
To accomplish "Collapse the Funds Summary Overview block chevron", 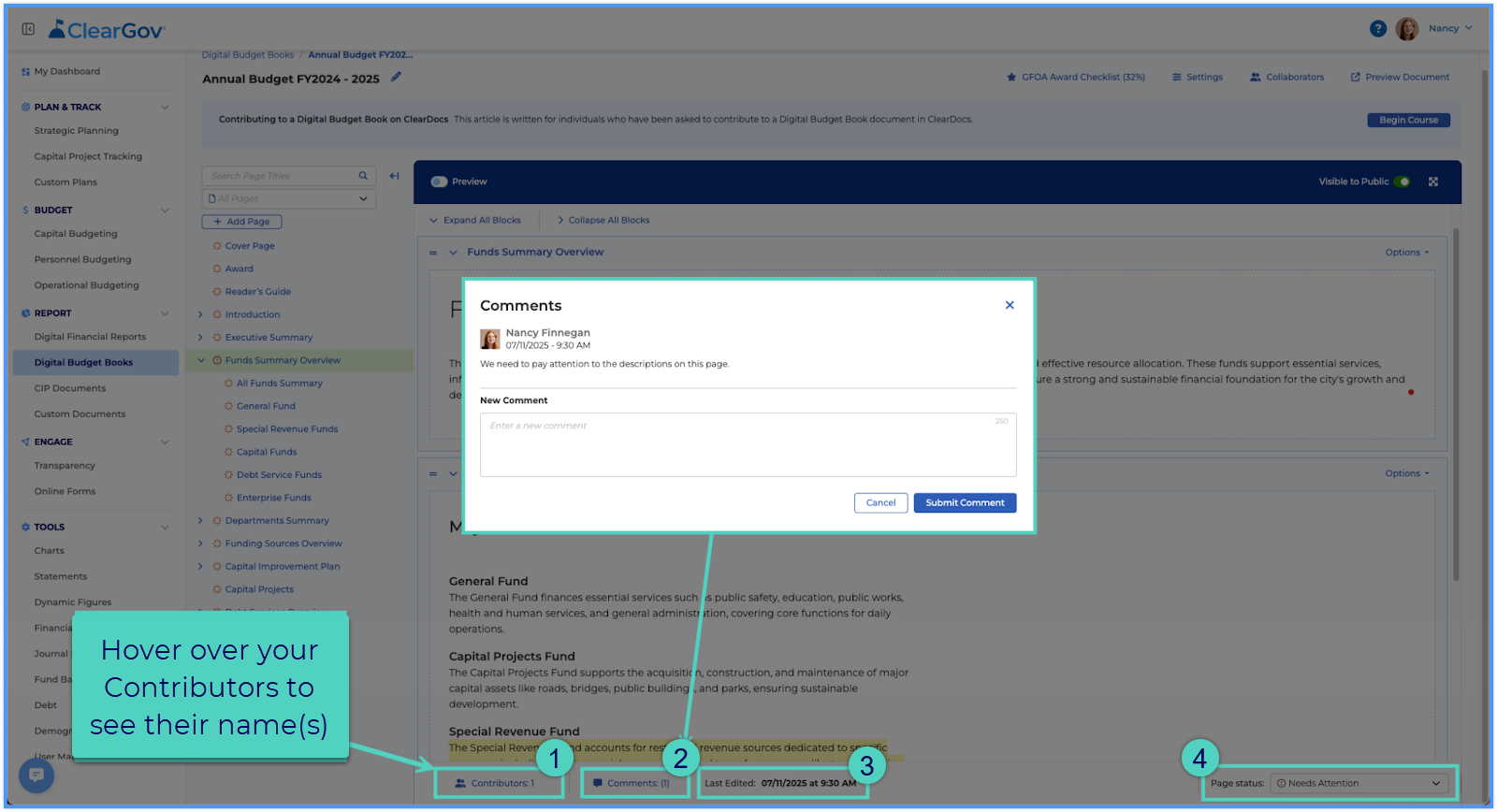I will 454,252.
